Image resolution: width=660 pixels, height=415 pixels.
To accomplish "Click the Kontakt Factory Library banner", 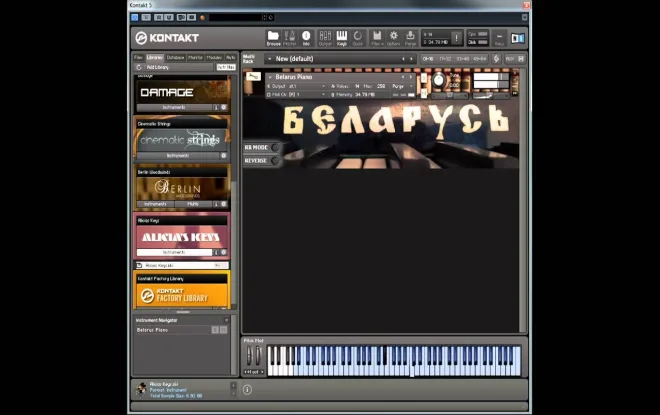I will pos(182,295).
